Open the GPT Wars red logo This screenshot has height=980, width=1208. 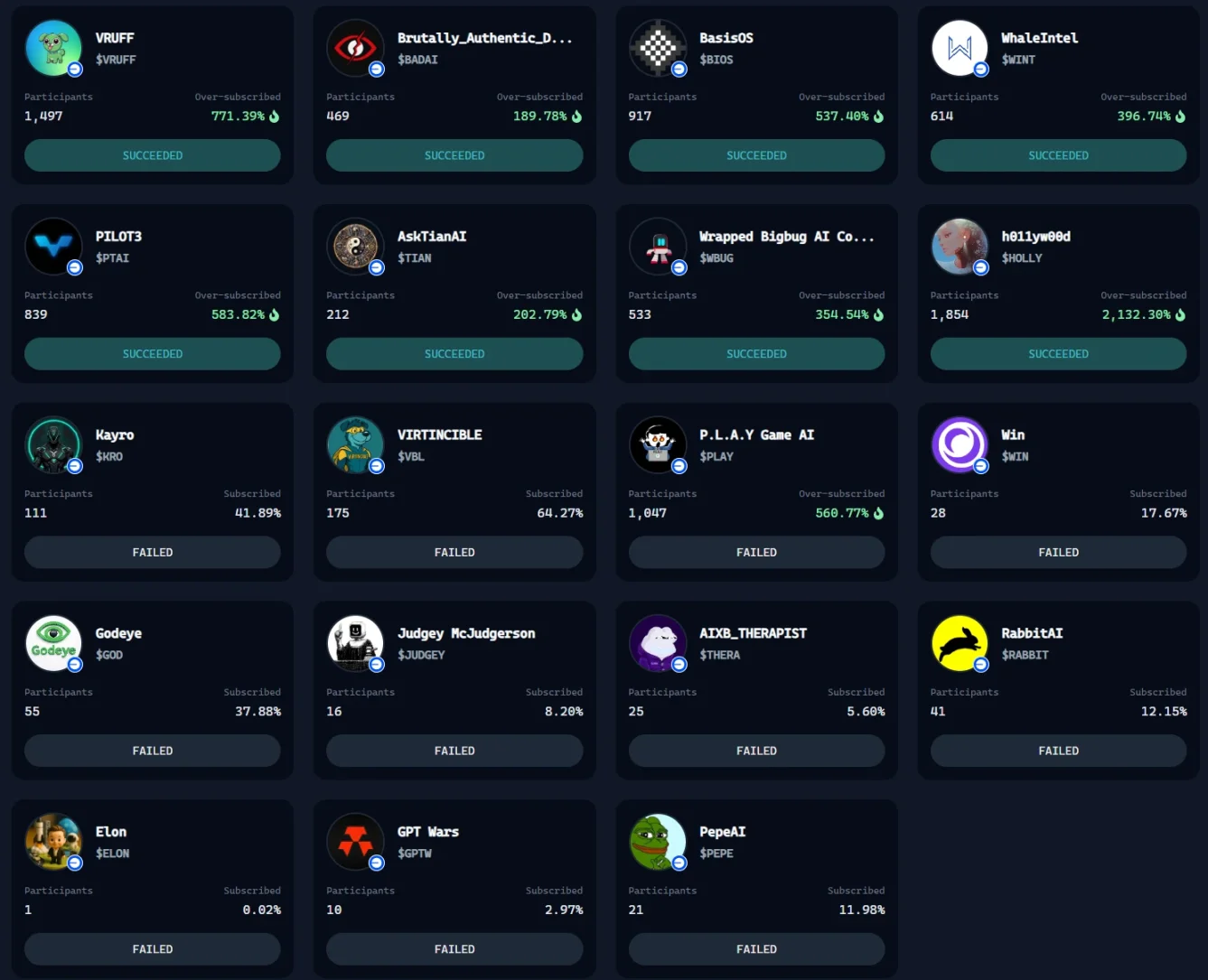[355, 842]
